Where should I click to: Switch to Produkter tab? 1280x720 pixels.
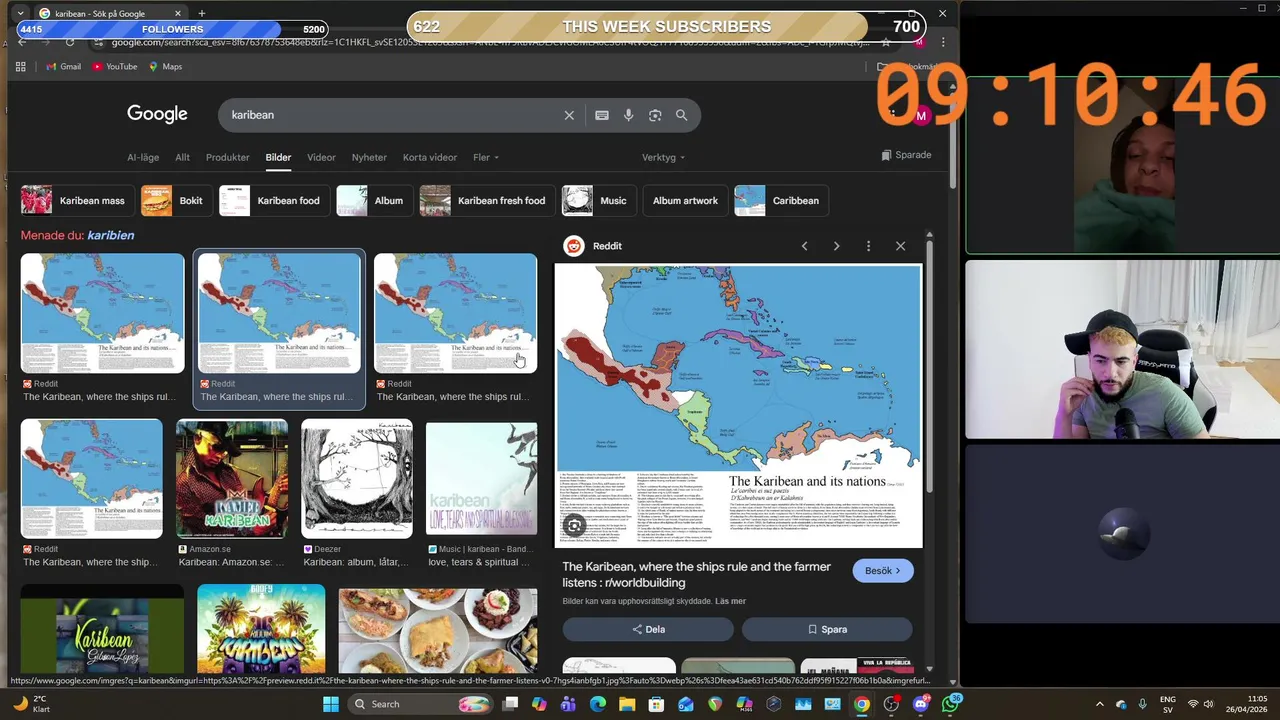(x=228, y=157)
